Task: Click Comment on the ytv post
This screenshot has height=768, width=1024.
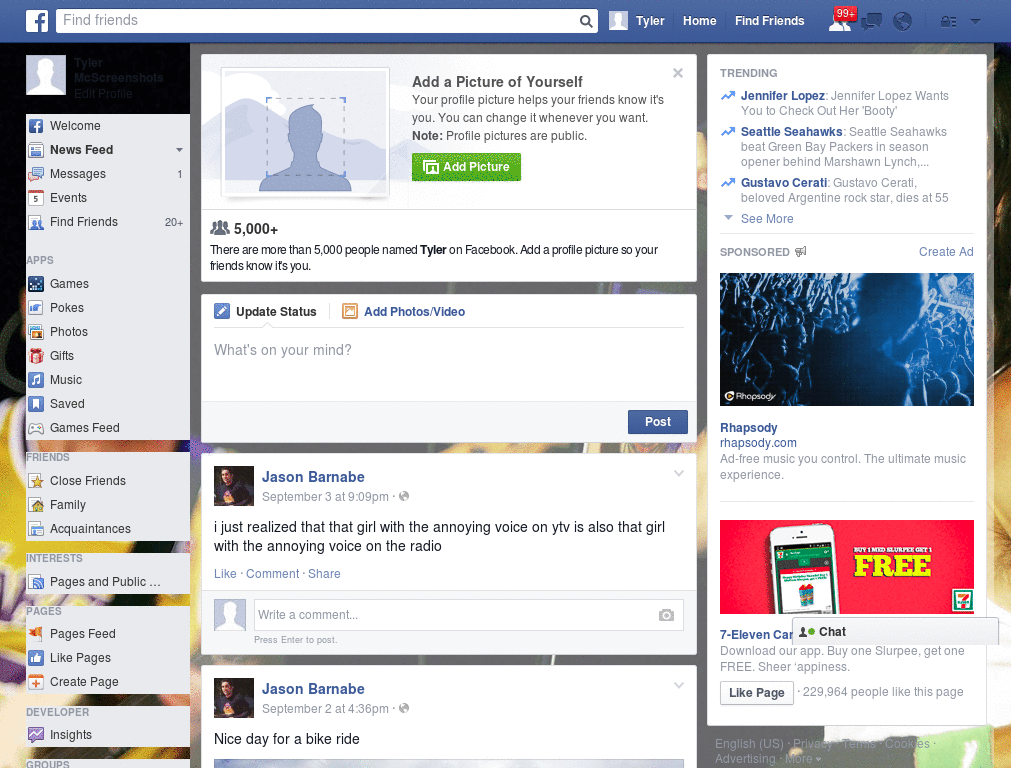Action: coord(272,573)
